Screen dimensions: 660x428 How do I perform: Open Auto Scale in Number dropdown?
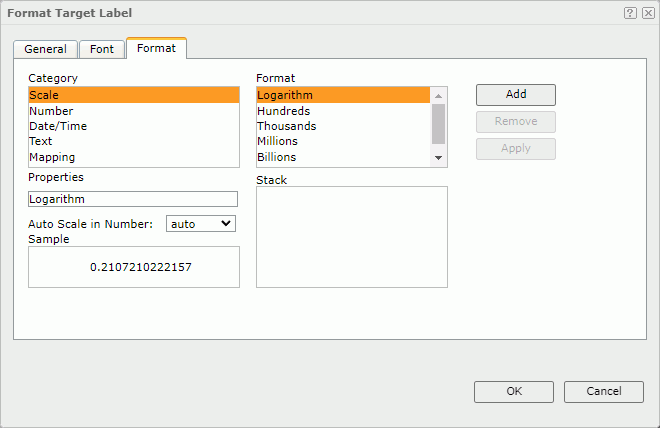(x=200, y=224)
